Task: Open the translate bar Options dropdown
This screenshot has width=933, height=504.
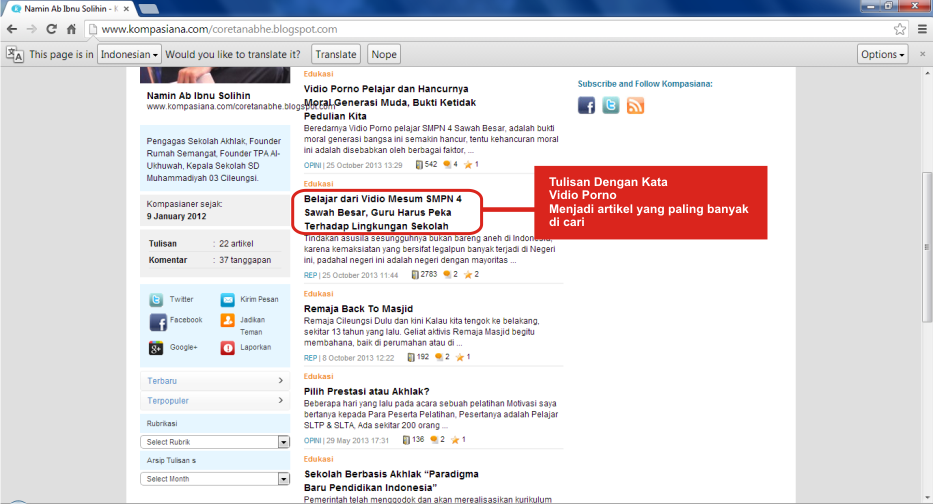Action: [x=882, y=54]
